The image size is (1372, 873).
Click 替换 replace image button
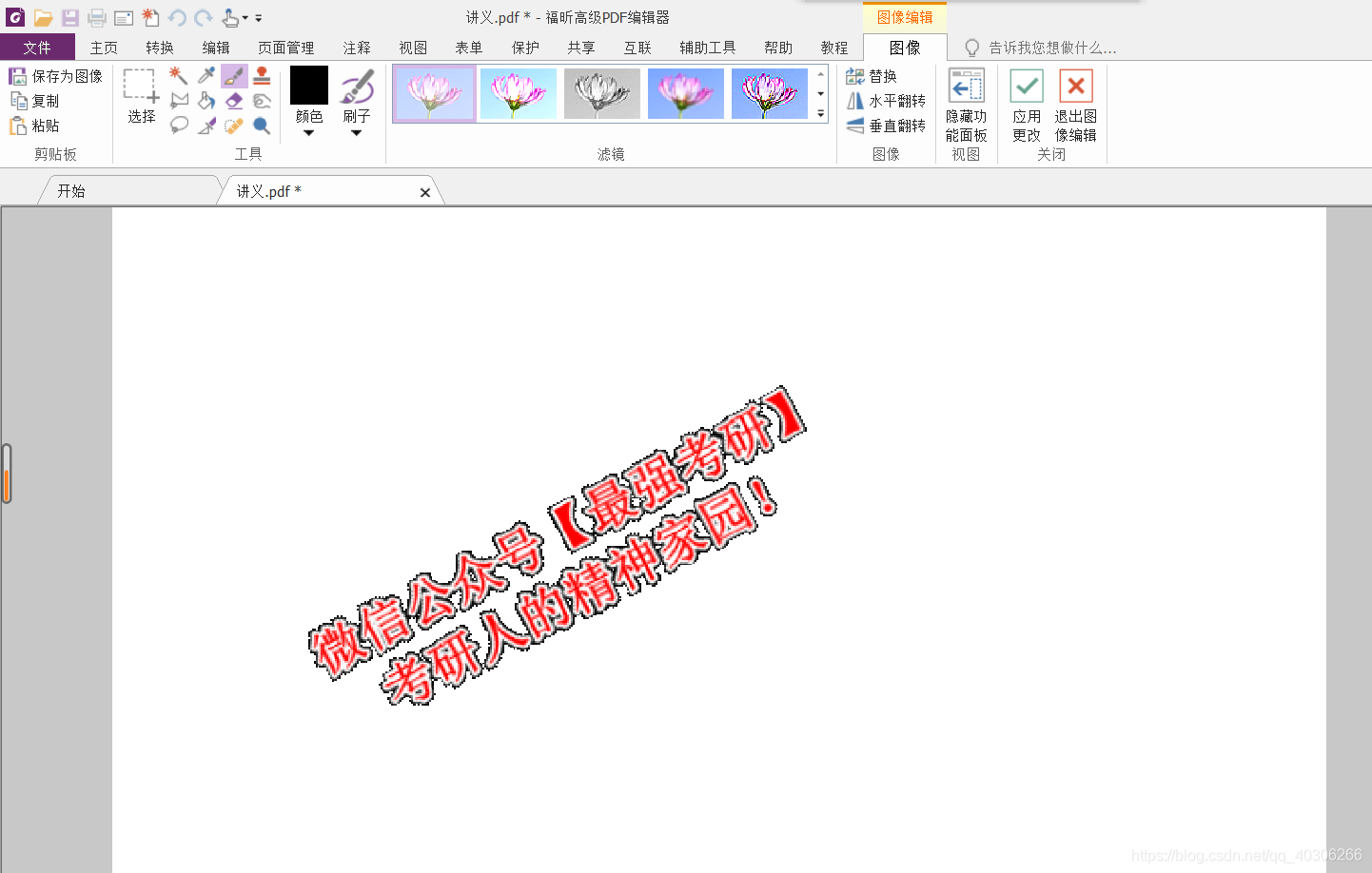(872, 76)
